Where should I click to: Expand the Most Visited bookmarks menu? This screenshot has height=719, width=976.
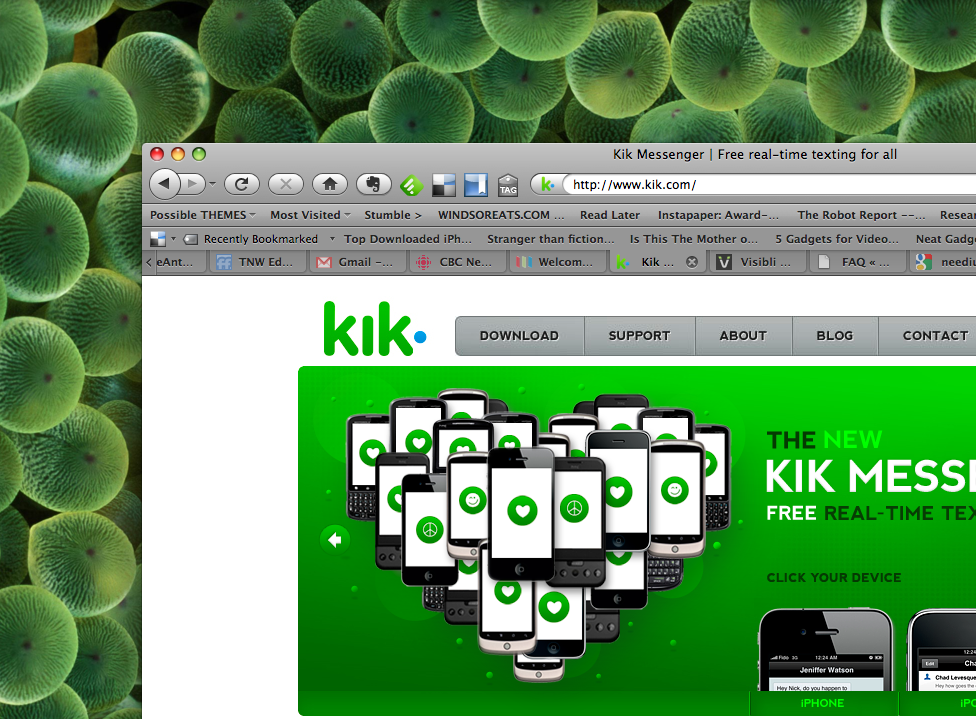310,215
